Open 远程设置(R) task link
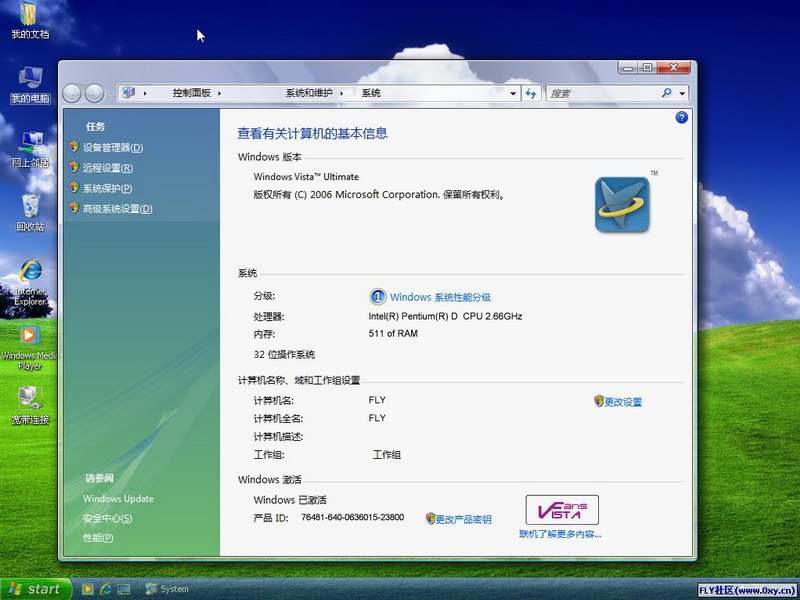Viewport: 800px width, 600px height. coord(108,168)
